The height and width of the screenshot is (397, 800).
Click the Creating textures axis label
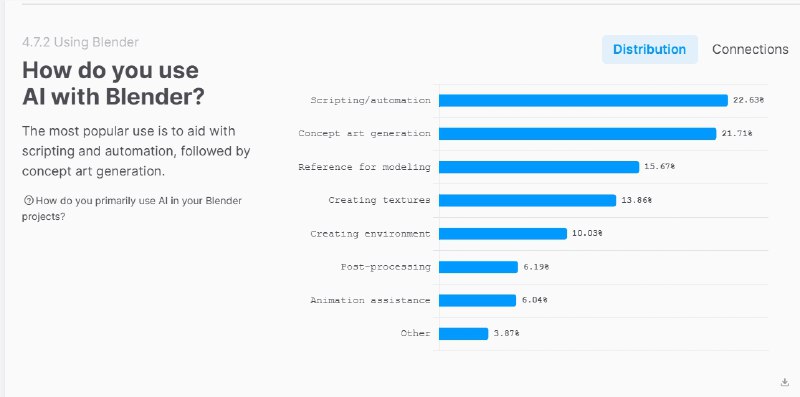380,200
